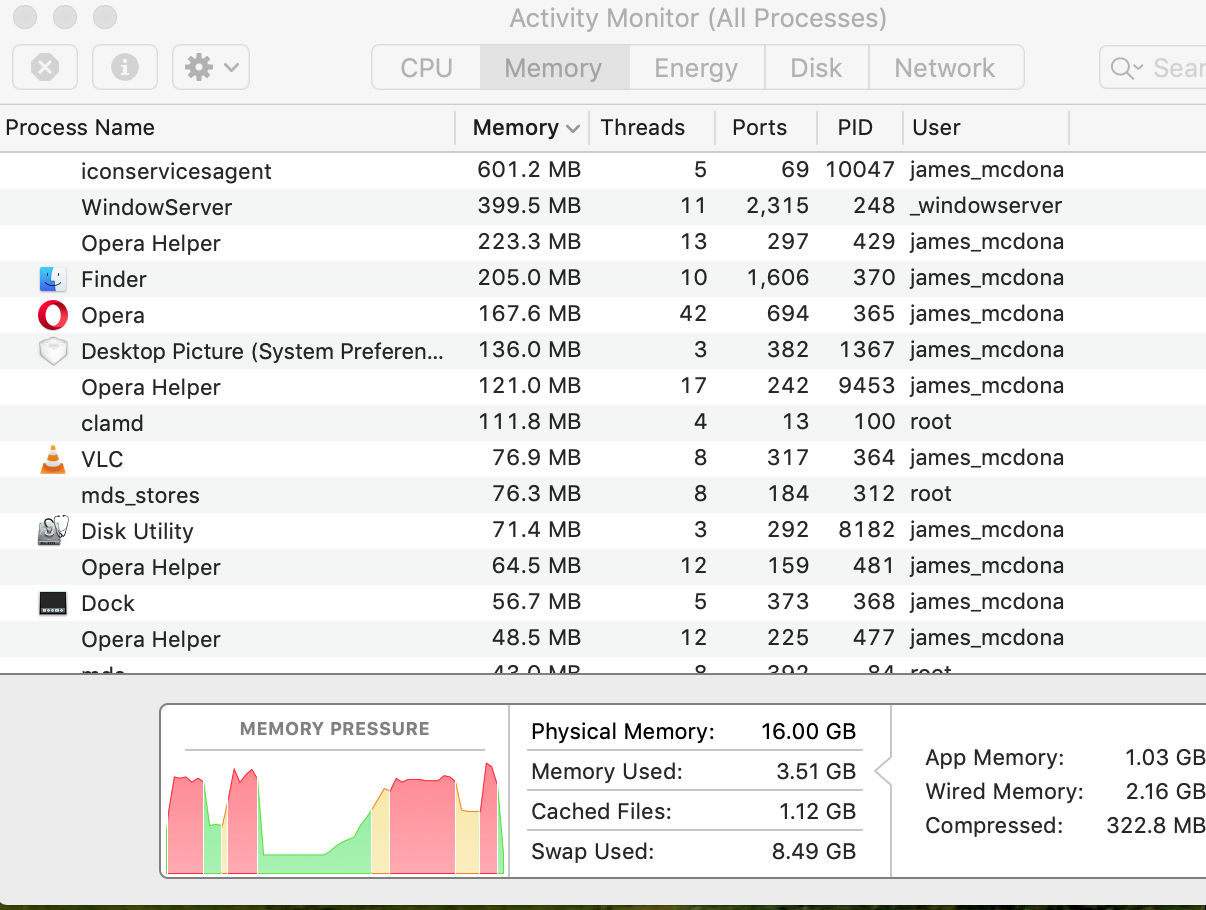Click the Physical Memory 16.00 GB value
Viewport: 1206px width, 910px height.
point(808,732)
